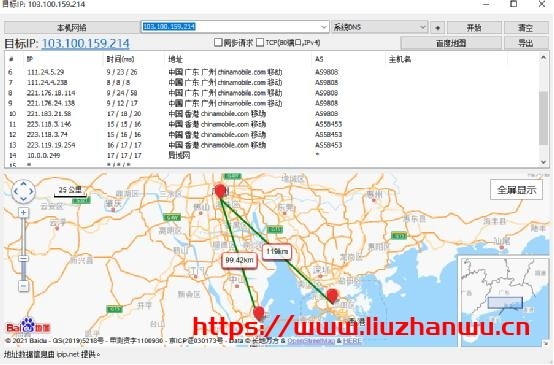This screenshot has height=365, width=554.
Task: Click the results list vertical scrollbar thumb
Action: point(543,117)
